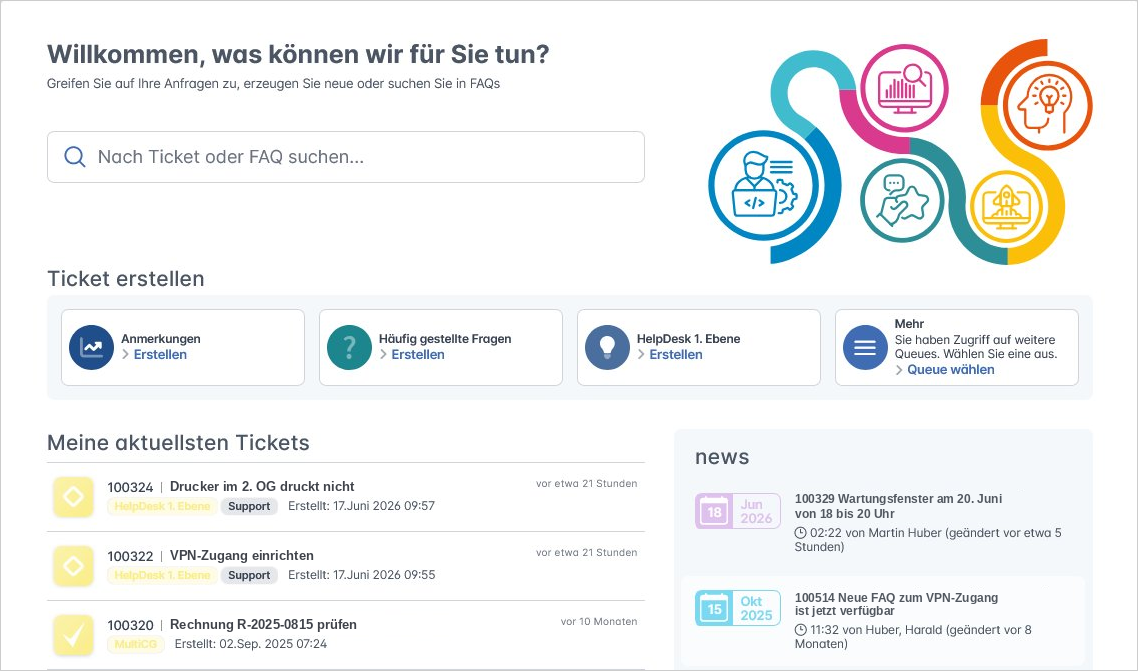Click the 'news' heading
Screen dimensions: 1138x671
pyautogui.click(x=722, y=457)
